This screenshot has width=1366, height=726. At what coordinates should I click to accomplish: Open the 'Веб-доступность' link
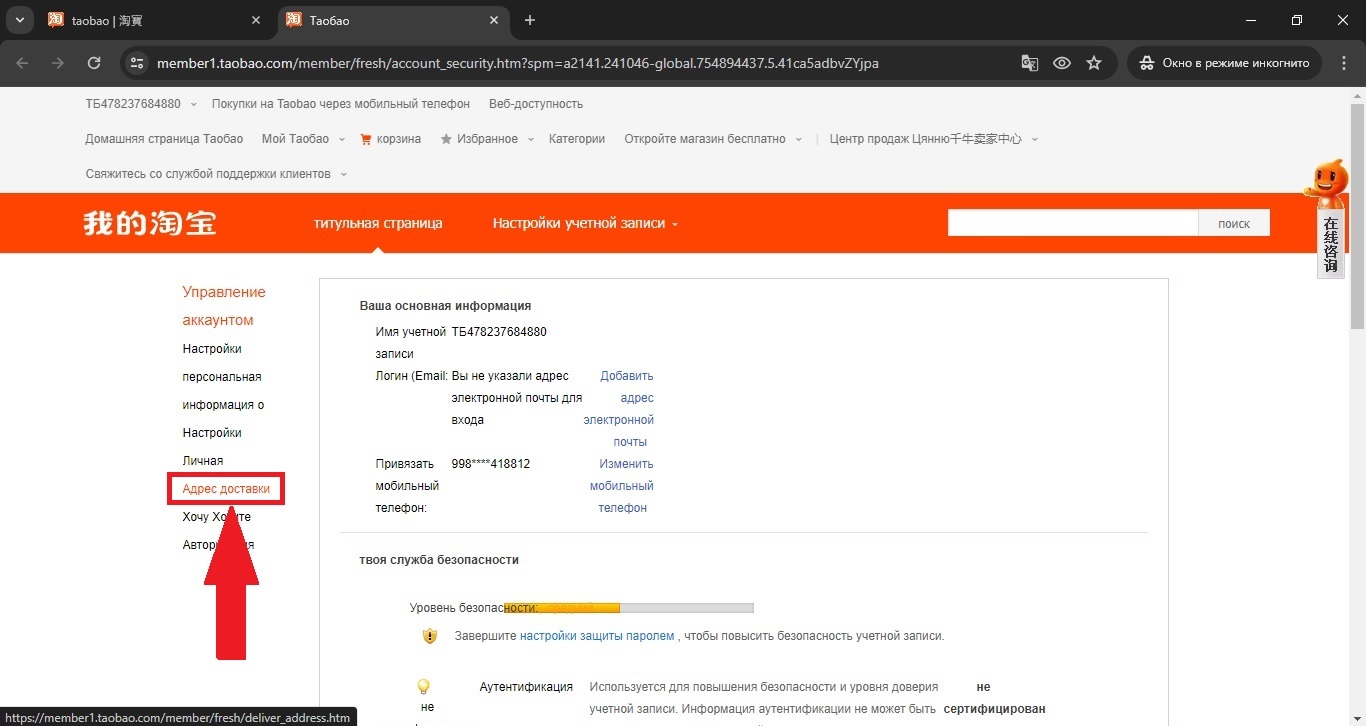(x=536, y=104)
